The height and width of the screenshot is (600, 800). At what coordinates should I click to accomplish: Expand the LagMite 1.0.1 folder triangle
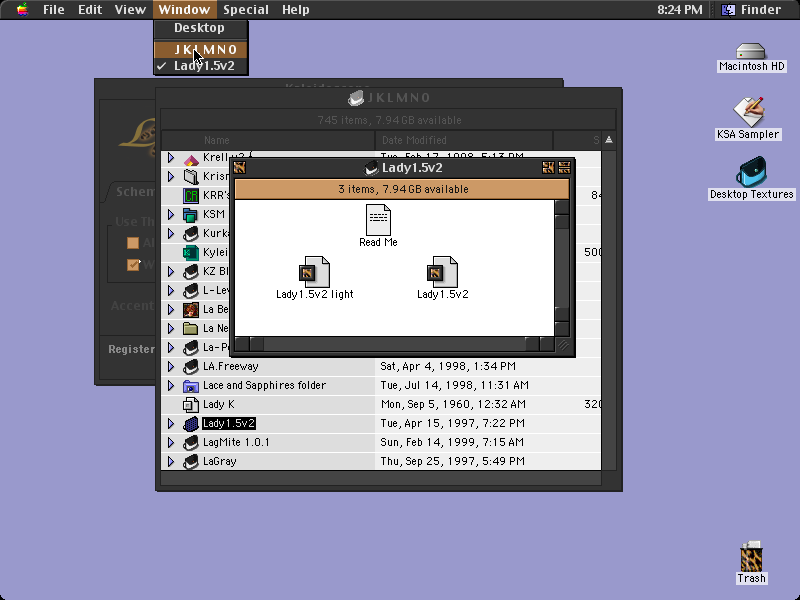coord(171,442)
